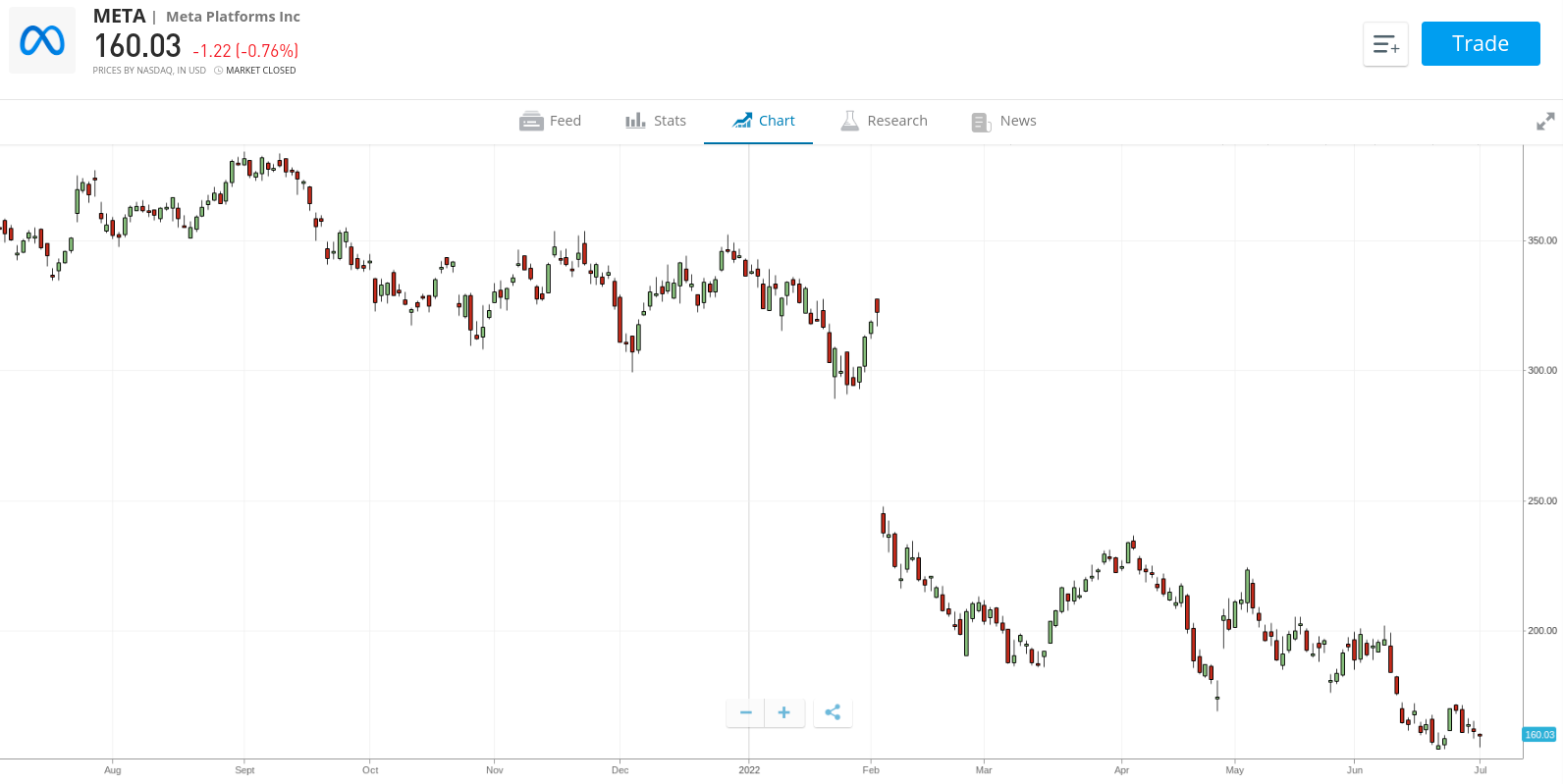Click the -1.22 (-0.76%) change value
Image resolution: width=1563 pixels, height=784 pixels.
click(x=245, y=50)
